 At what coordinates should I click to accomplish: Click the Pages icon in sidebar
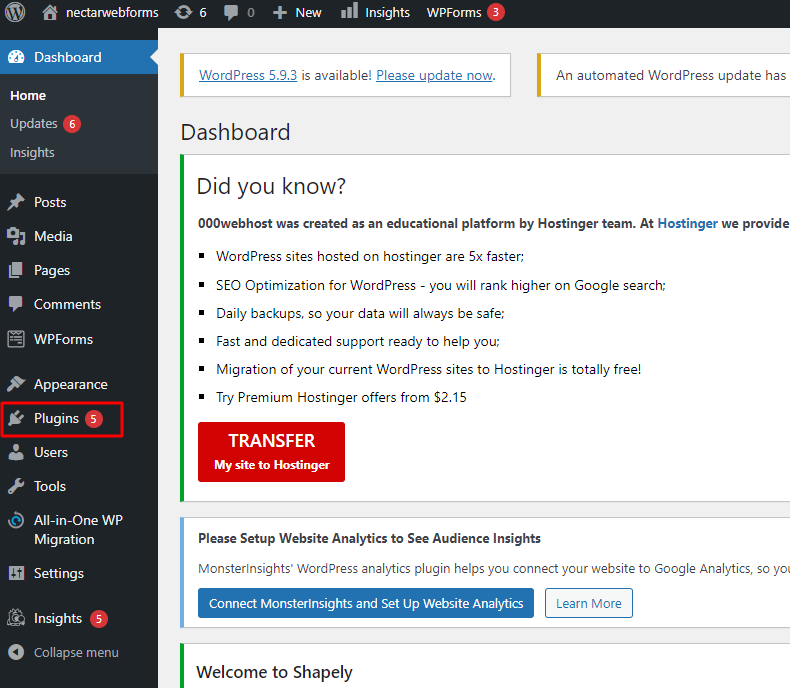tap(16, 270)
